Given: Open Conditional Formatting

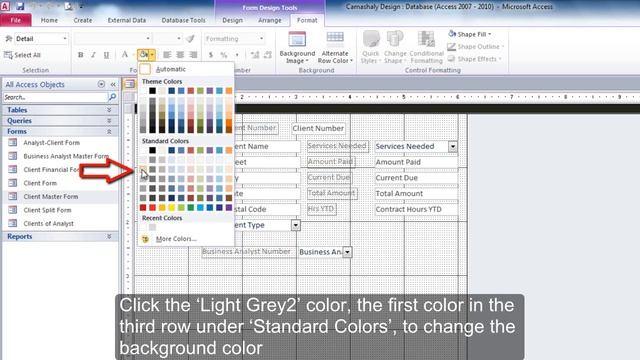Looking at the screenshot, I should click(426, 48).
